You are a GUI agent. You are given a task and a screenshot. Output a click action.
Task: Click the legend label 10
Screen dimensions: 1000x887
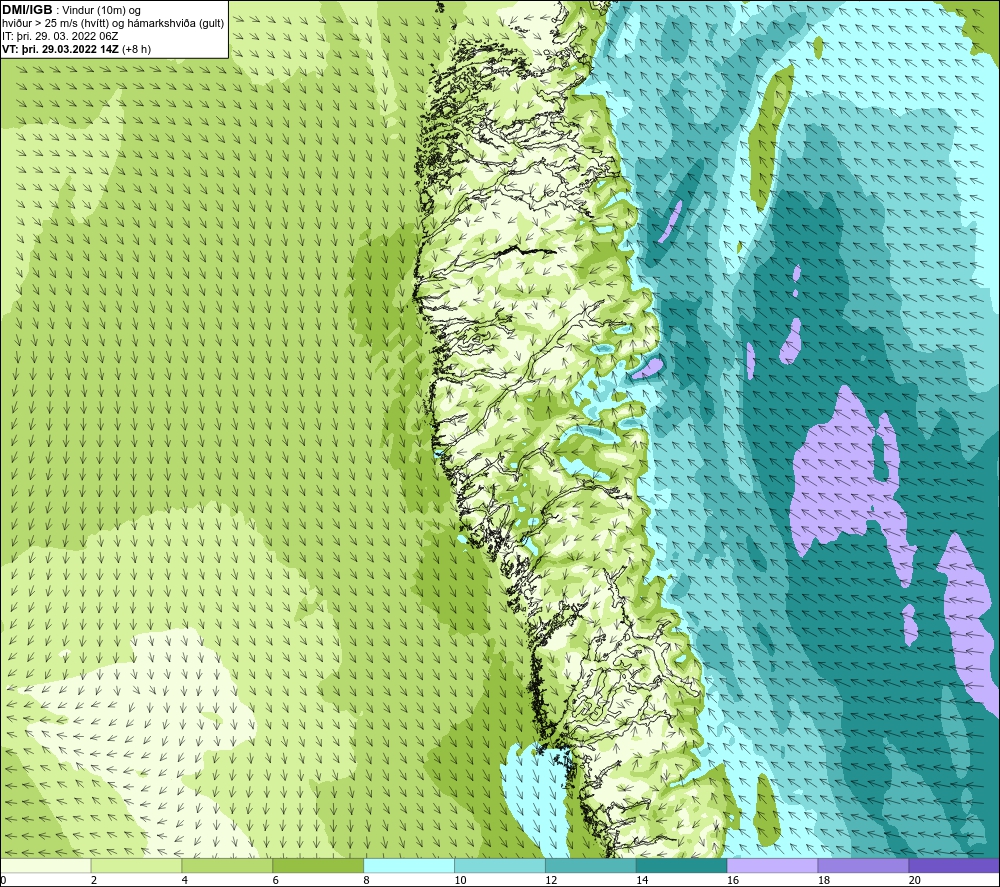(460, 880)
